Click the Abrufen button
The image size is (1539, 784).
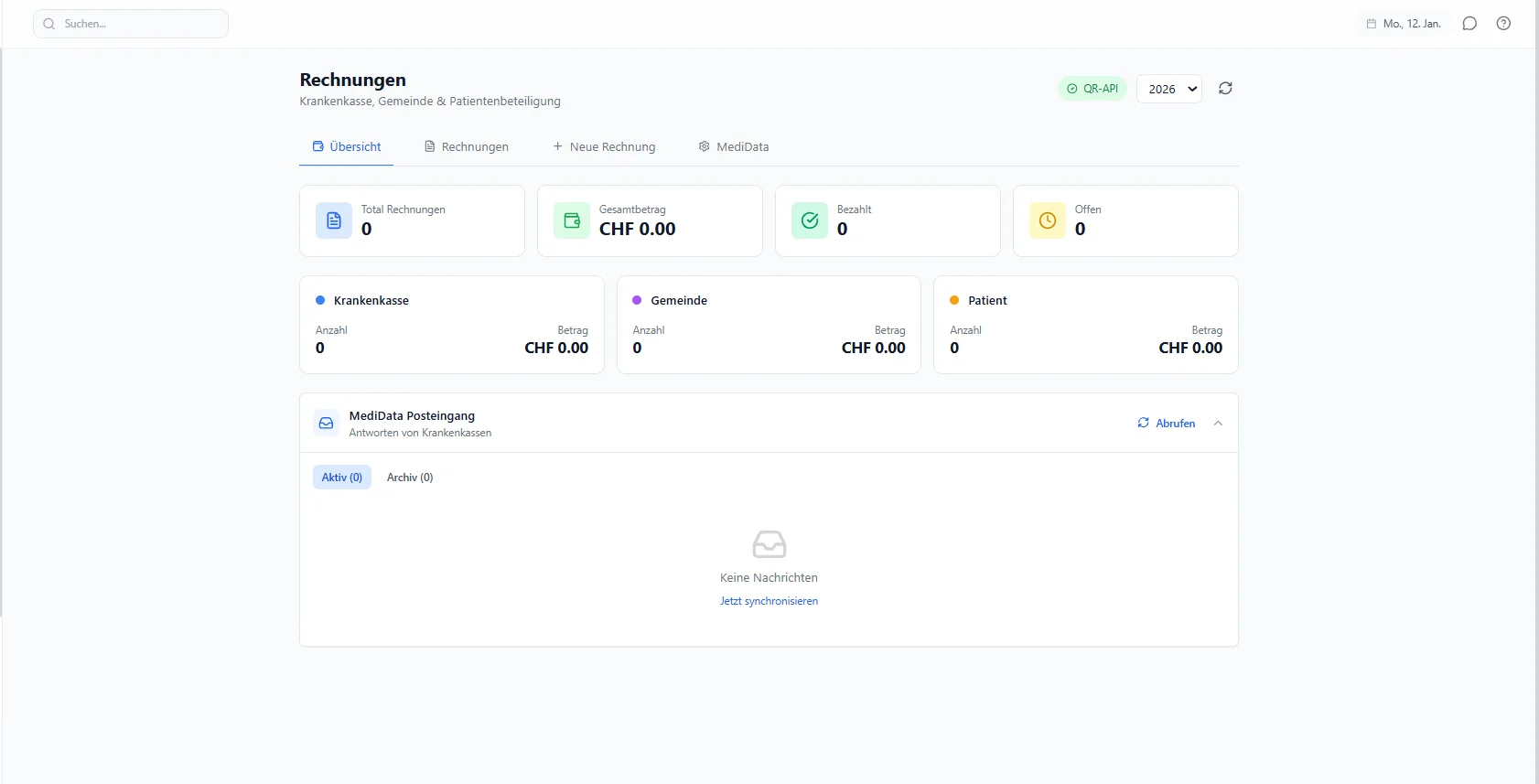click(x=1167, y=423)
